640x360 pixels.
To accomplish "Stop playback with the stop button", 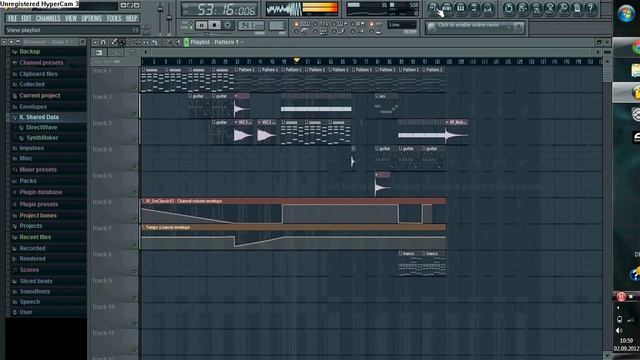I will click(x=214, y=25).
